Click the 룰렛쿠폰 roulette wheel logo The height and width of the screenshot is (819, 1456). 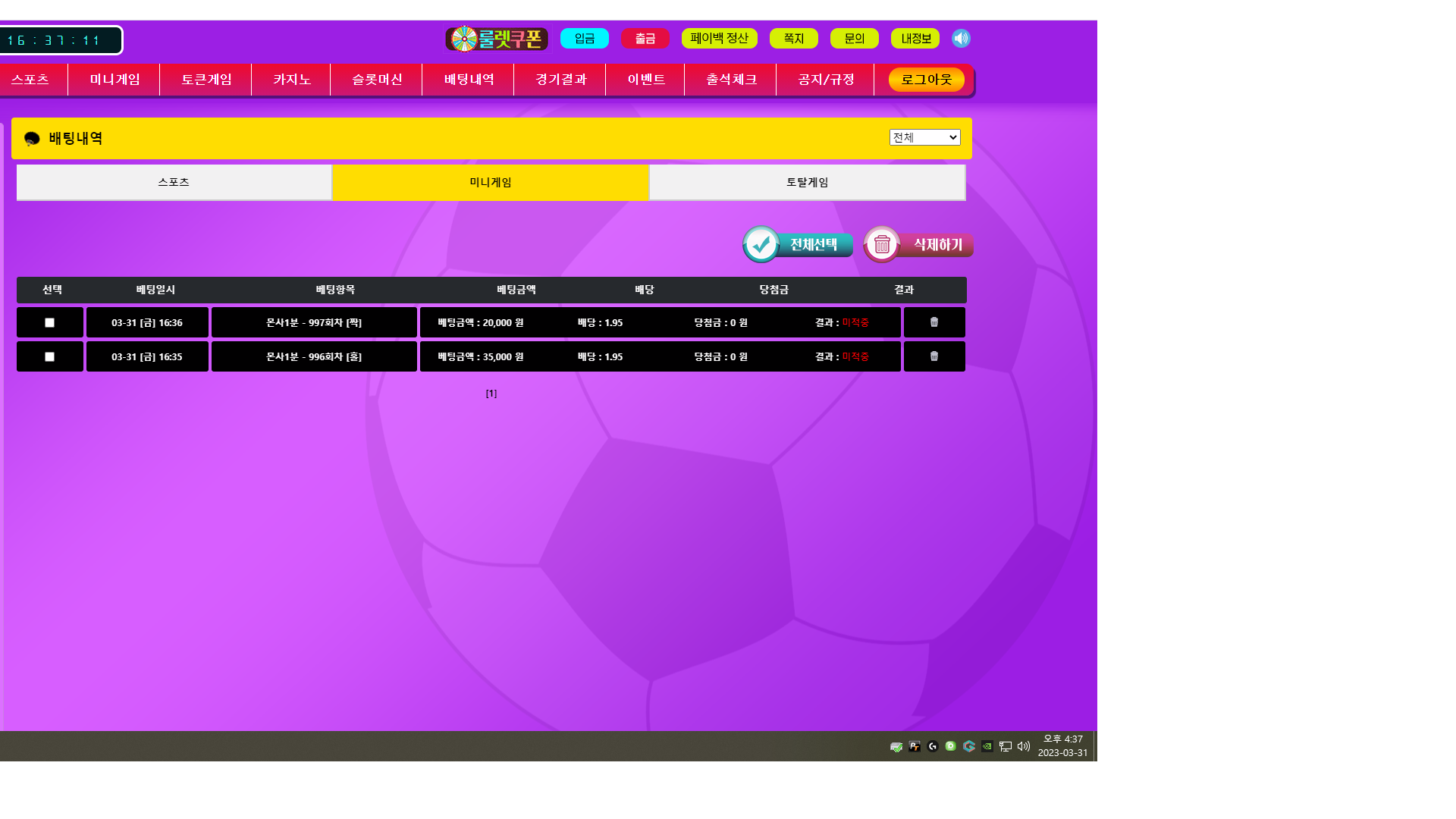(x=497, y=39)
